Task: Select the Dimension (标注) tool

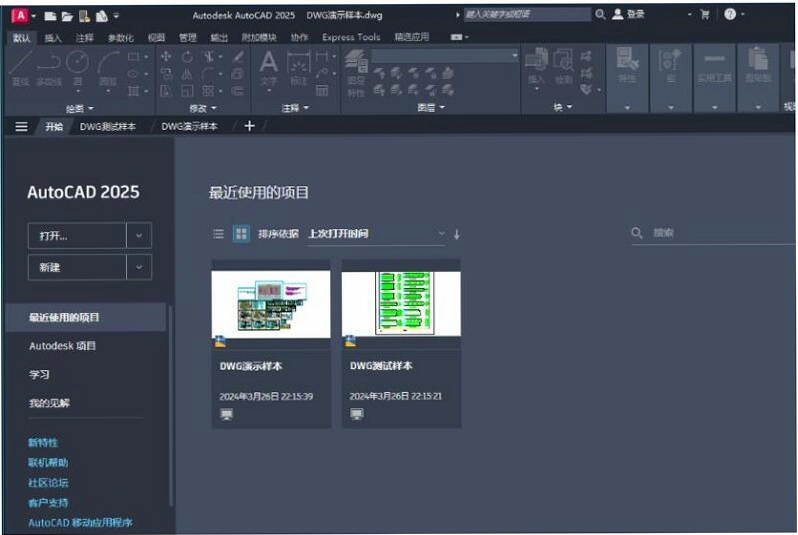Action: [x=299, y=68]
